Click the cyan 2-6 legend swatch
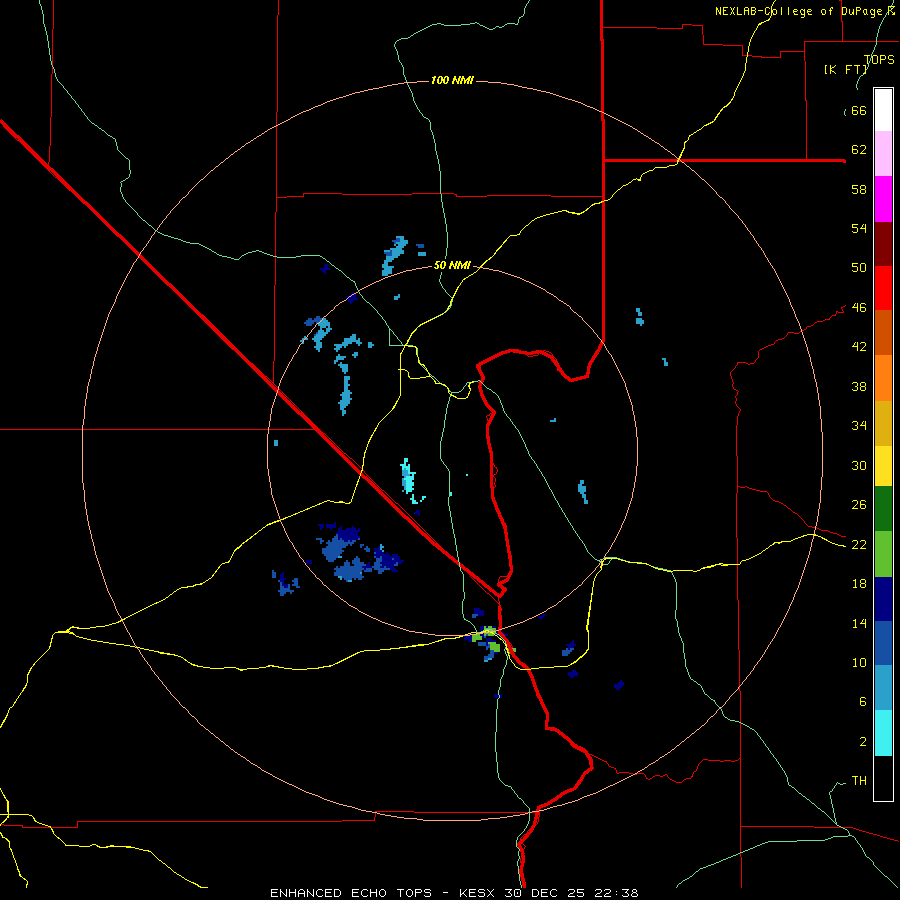 [x=883, y=733]
